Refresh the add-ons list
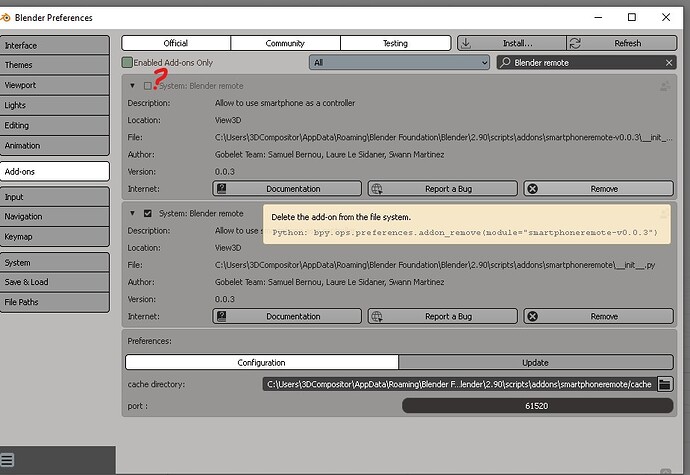The height and width of the screenshot is (475, 690). (622, 43)
